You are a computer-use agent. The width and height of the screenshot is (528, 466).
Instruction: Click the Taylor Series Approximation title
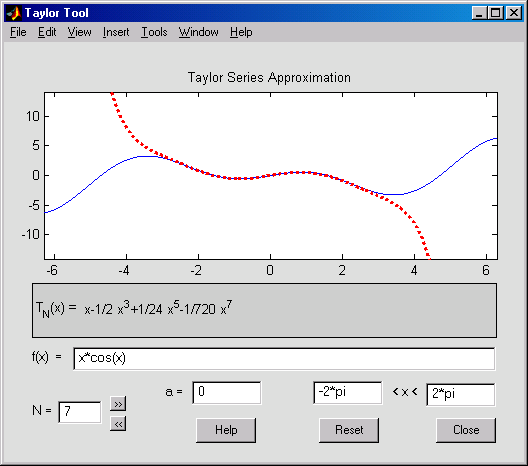(269, 77)
